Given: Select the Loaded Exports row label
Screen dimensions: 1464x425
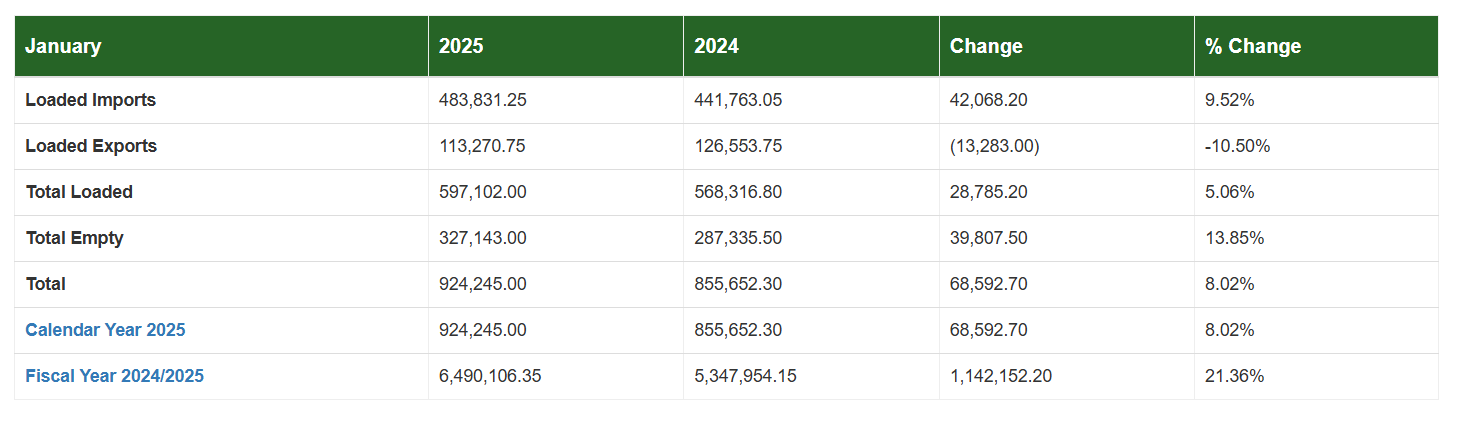Looking at the screenshot, I should click(91, 146).
